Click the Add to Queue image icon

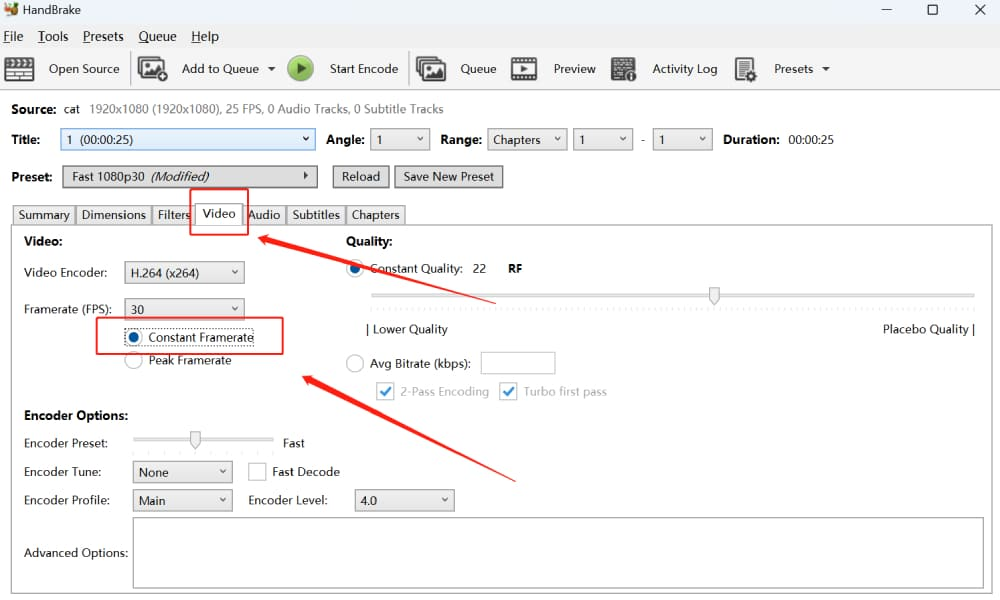(152, 69)
